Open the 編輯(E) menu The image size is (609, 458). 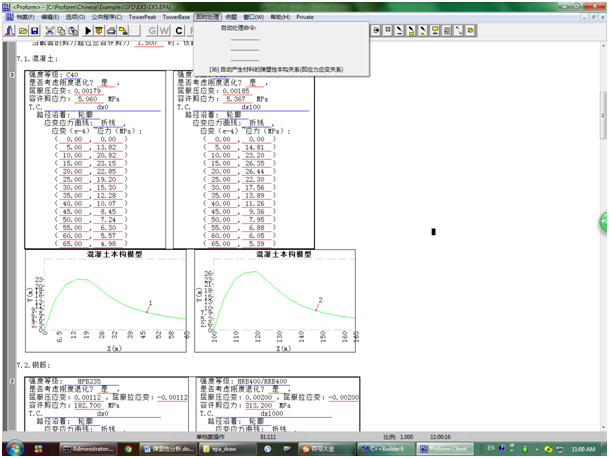[x=50, y=17]
